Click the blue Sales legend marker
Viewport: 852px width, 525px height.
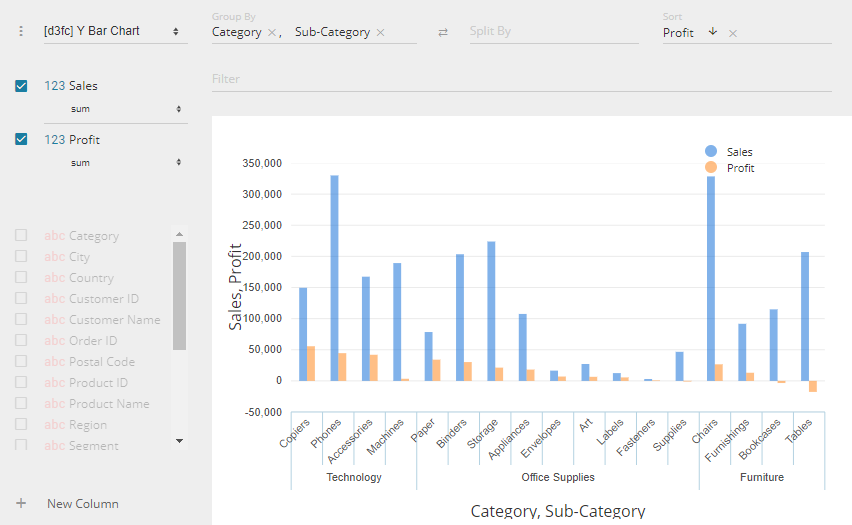[x=711, y=151]
